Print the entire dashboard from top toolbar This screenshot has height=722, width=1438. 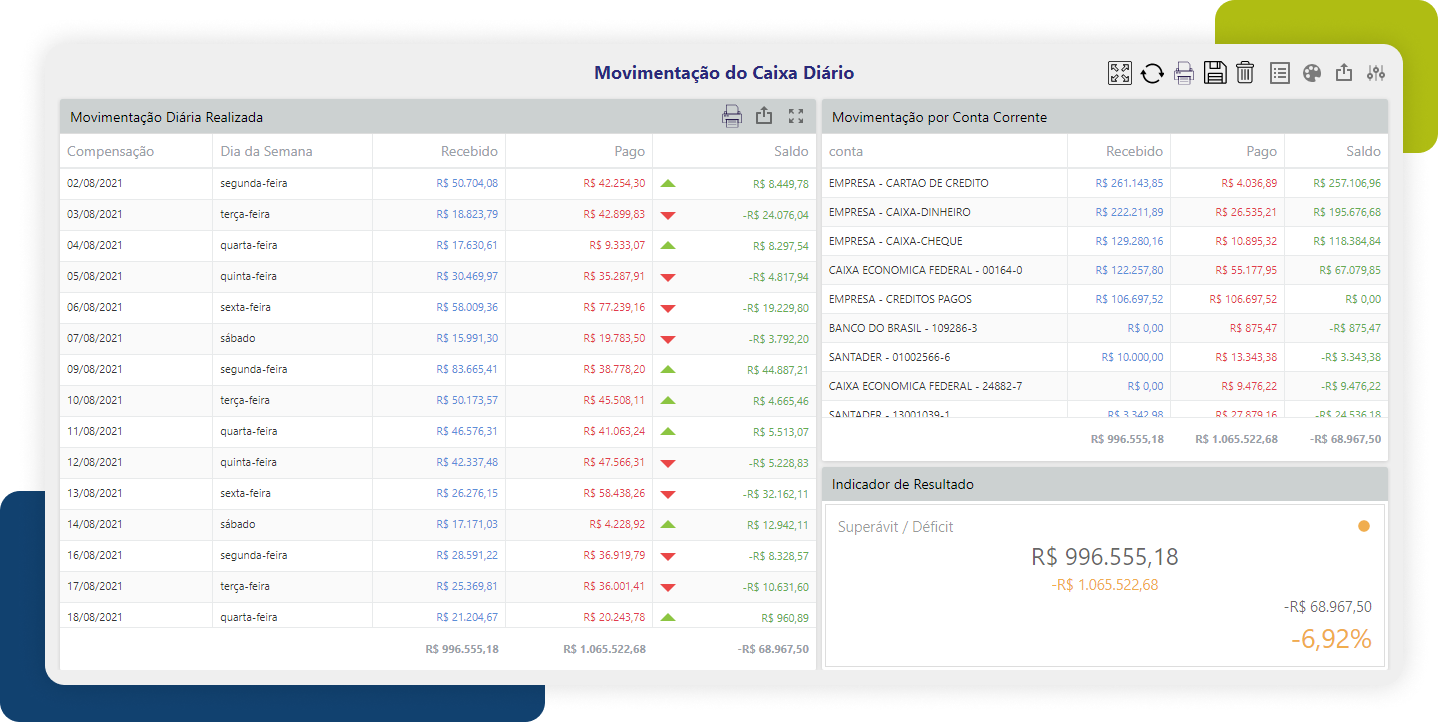coord(1184,73)
